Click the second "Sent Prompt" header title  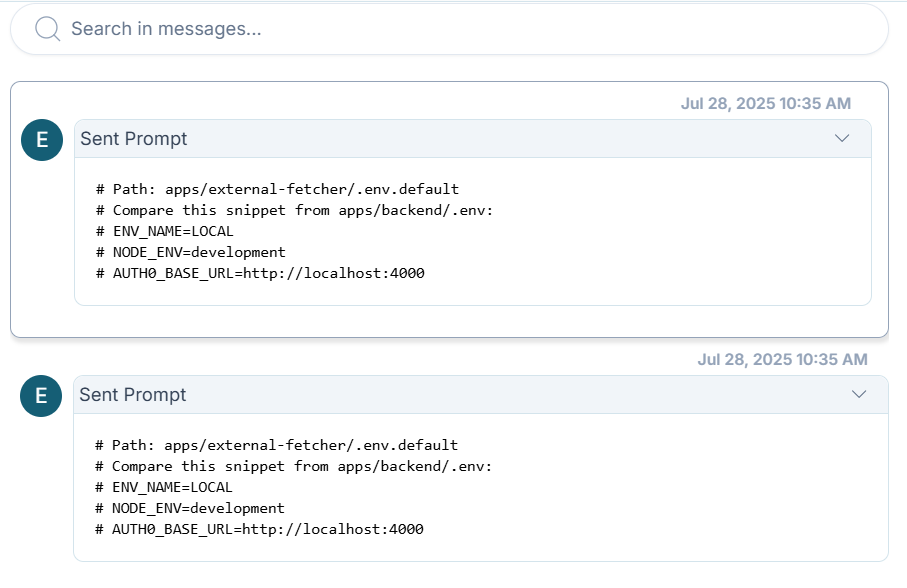point(133,395)
